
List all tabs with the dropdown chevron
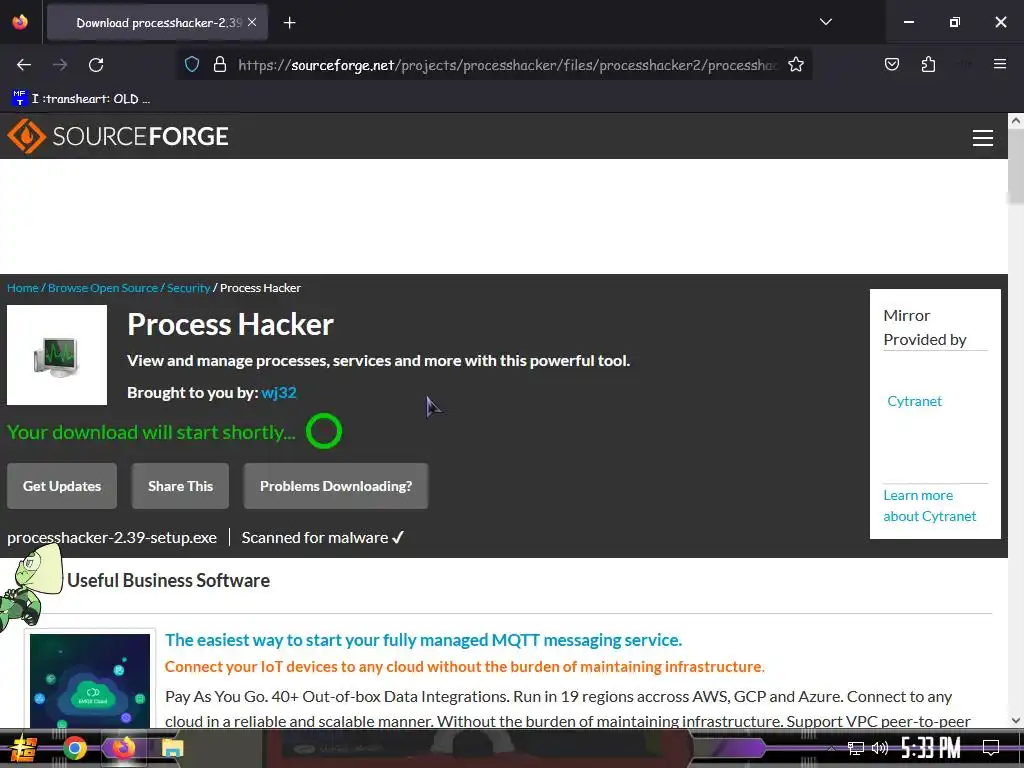point(825,22)
